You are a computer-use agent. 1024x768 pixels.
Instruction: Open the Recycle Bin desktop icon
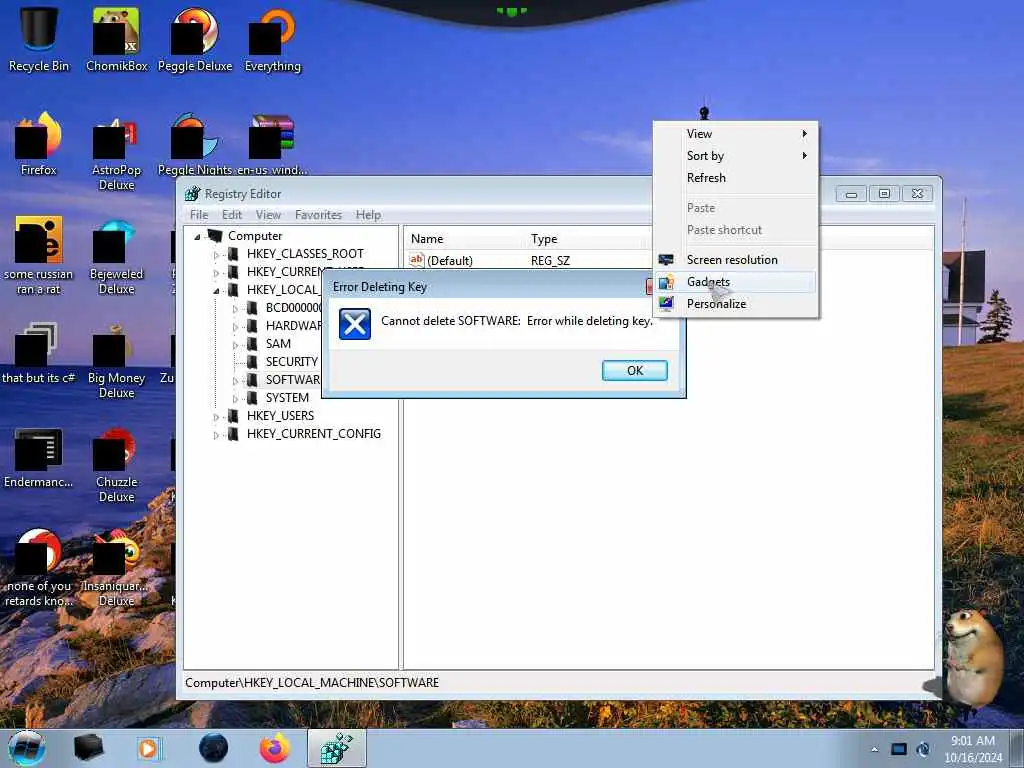point(39,39)
